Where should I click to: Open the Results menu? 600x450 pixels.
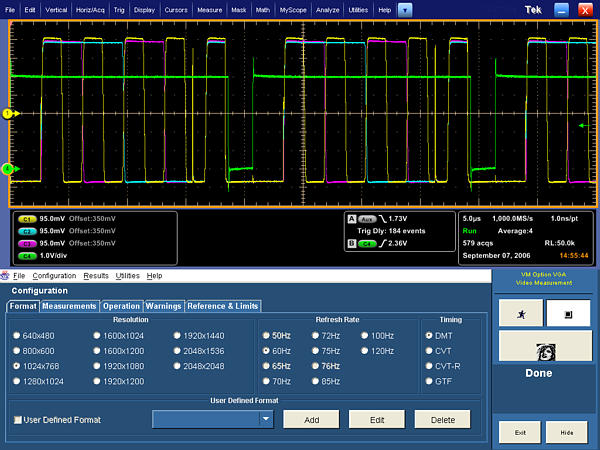tap(96, 275)
